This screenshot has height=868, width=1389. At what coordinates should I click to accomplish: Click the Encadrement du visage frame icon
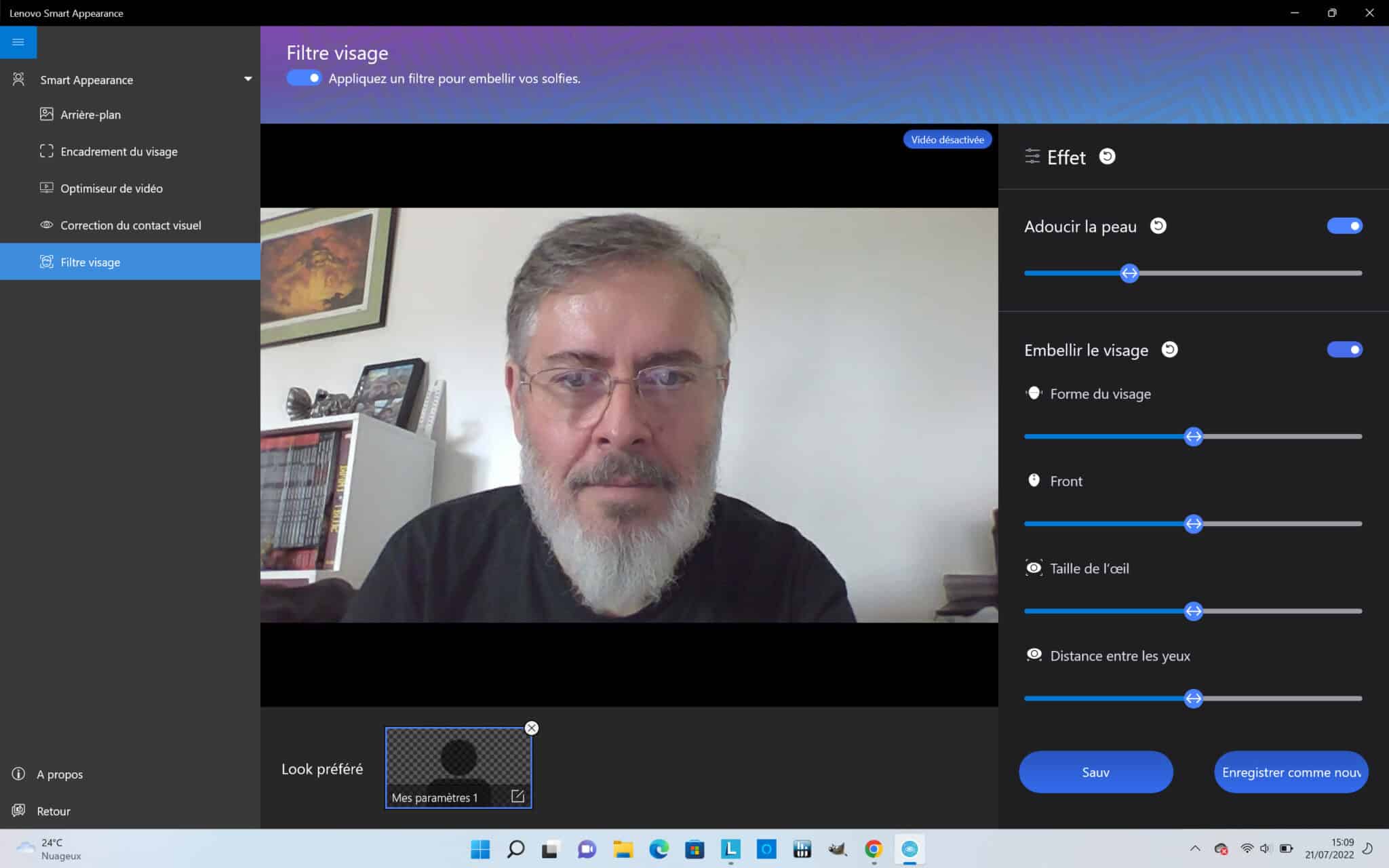pos(46,151)
